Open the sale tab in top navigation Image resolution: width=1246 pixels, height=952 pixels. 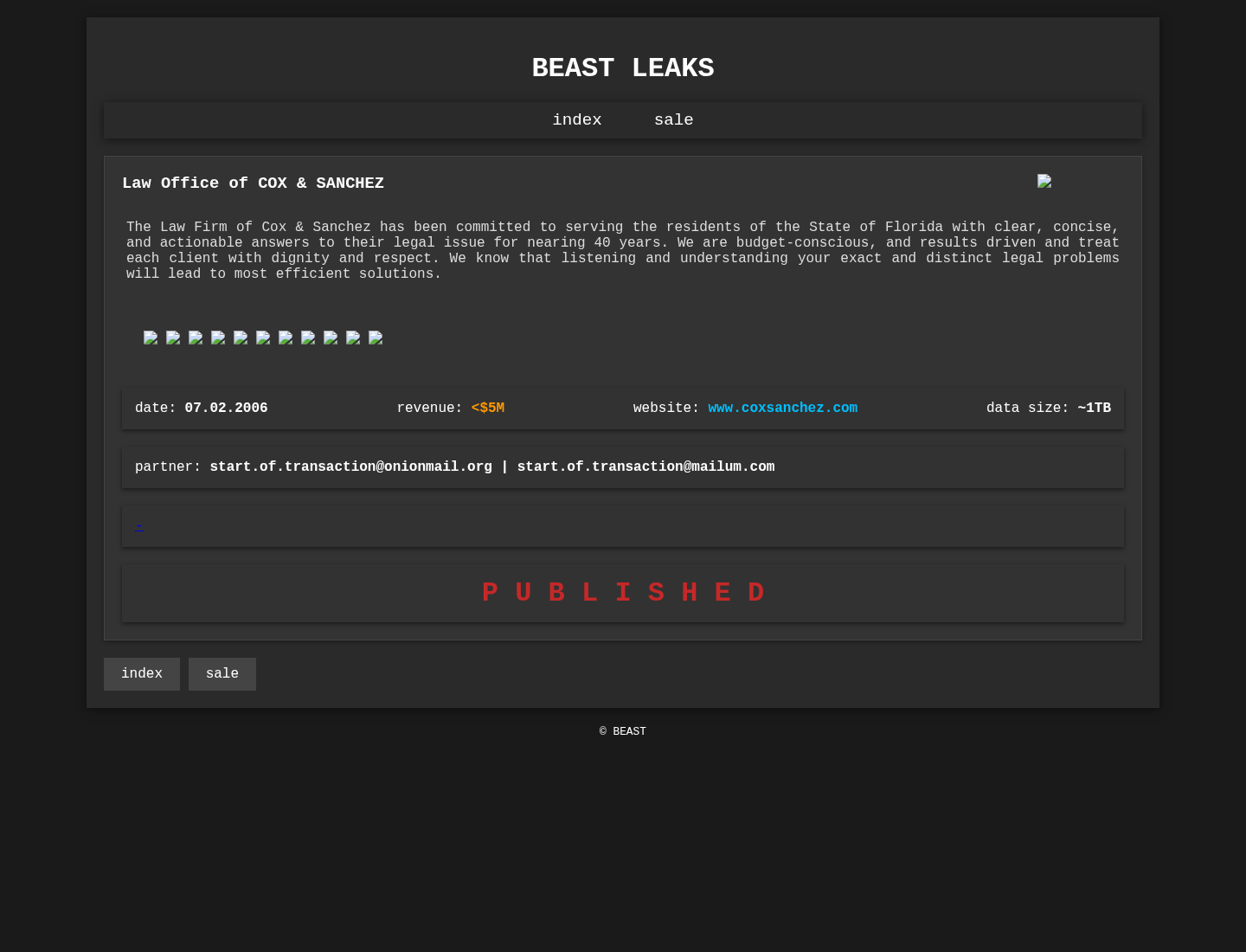673,120
